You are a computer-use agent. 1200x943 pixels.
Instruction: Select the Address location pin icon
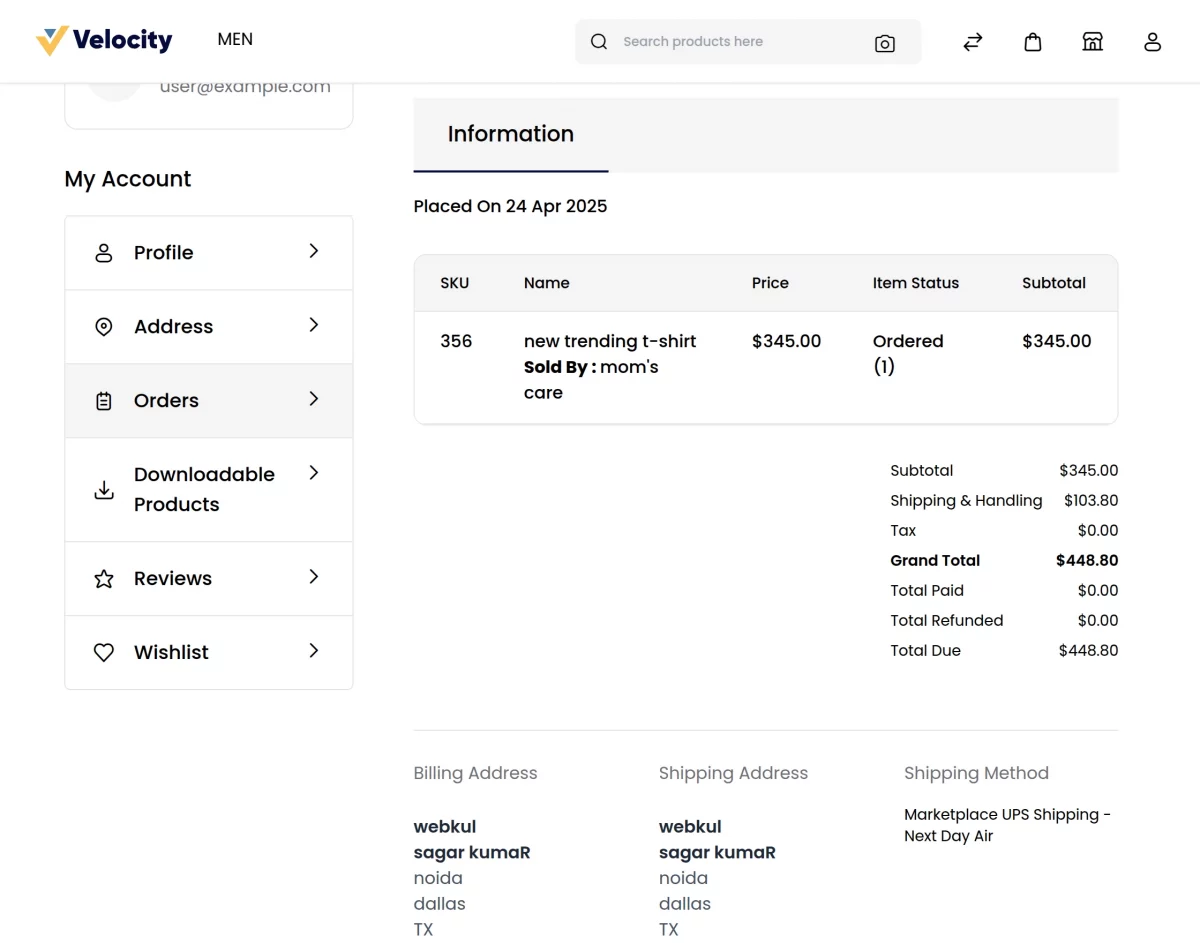[x=104, y=326]
